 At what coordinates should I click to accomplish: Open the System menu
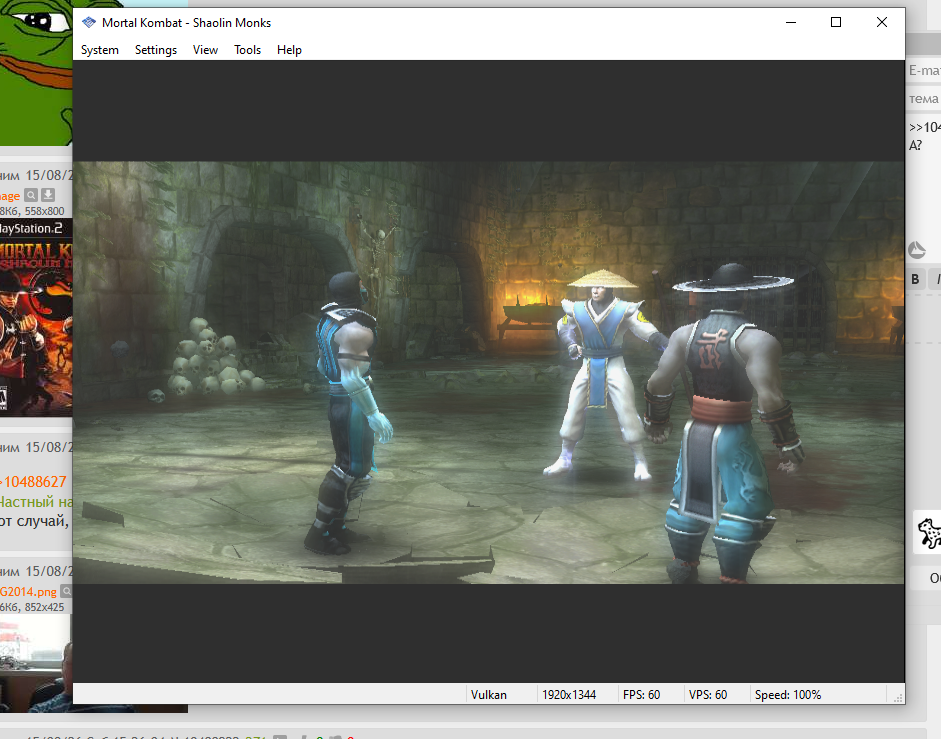[x=100, y=50]
